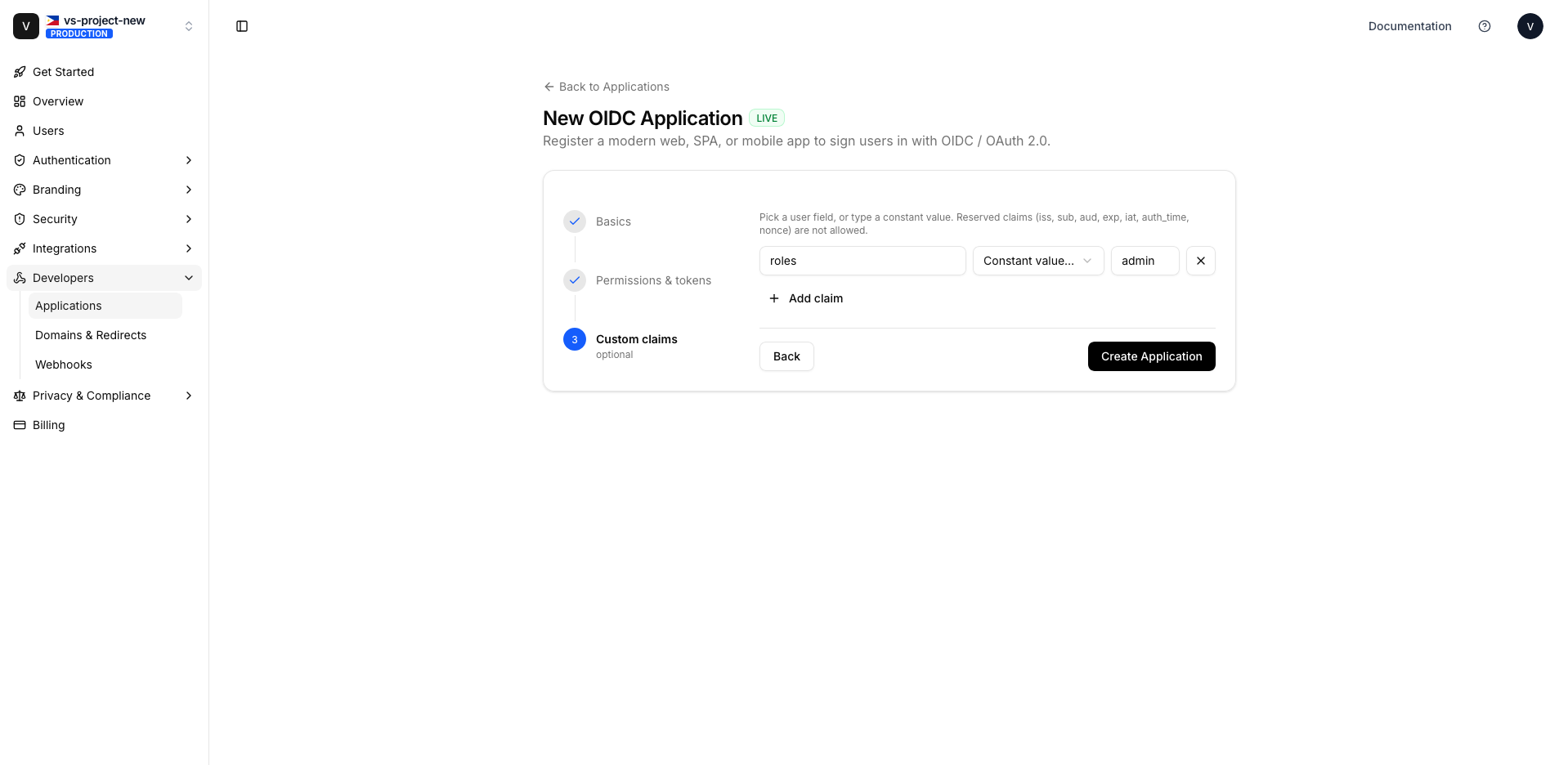Go to the Basics step
The image size is (1568, 765).
point(613,221)
